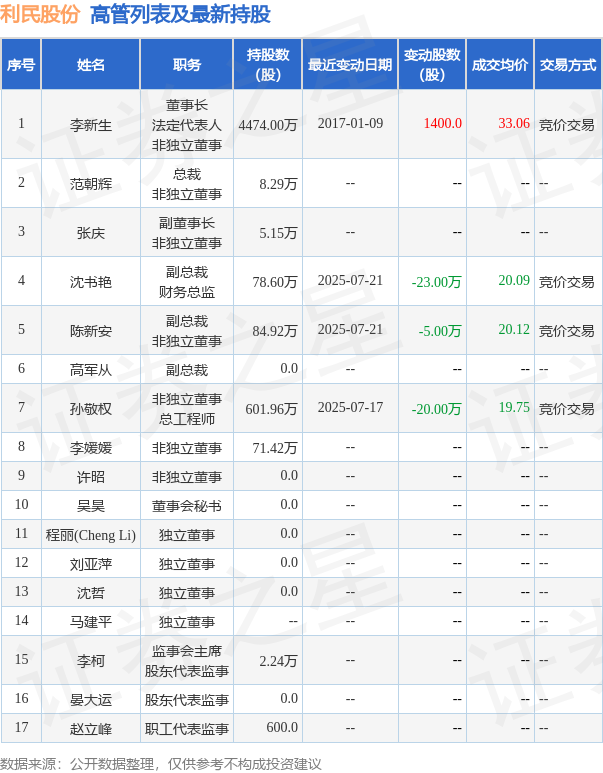Image resolution: width=603 pixels, height=773 pixels.
Task: Click the name 张庆
Action: tap(91, 233)
